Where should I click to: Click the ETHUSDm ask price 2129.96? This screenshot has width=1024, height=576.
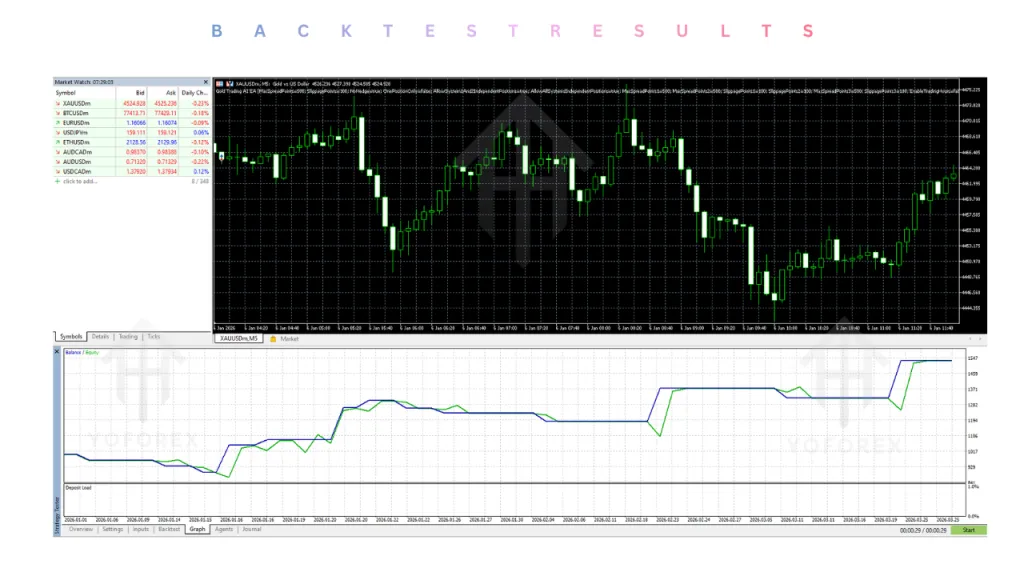(167, 142)
